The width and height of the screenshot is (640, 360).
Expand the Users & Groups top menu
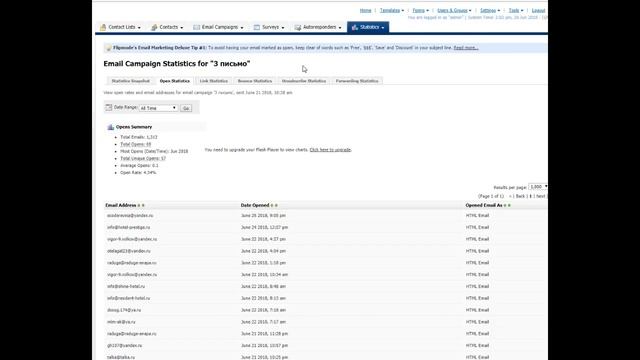[454, 10]
